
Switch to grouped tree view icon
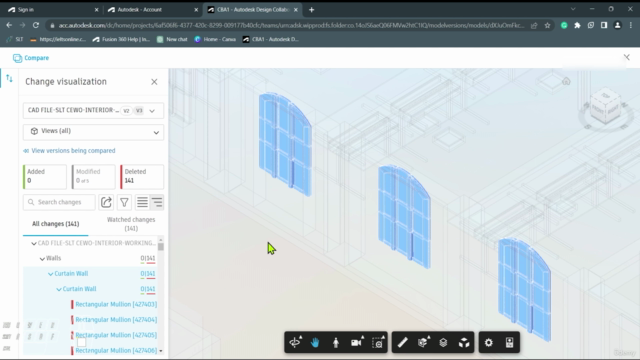(x=157, y=202)
